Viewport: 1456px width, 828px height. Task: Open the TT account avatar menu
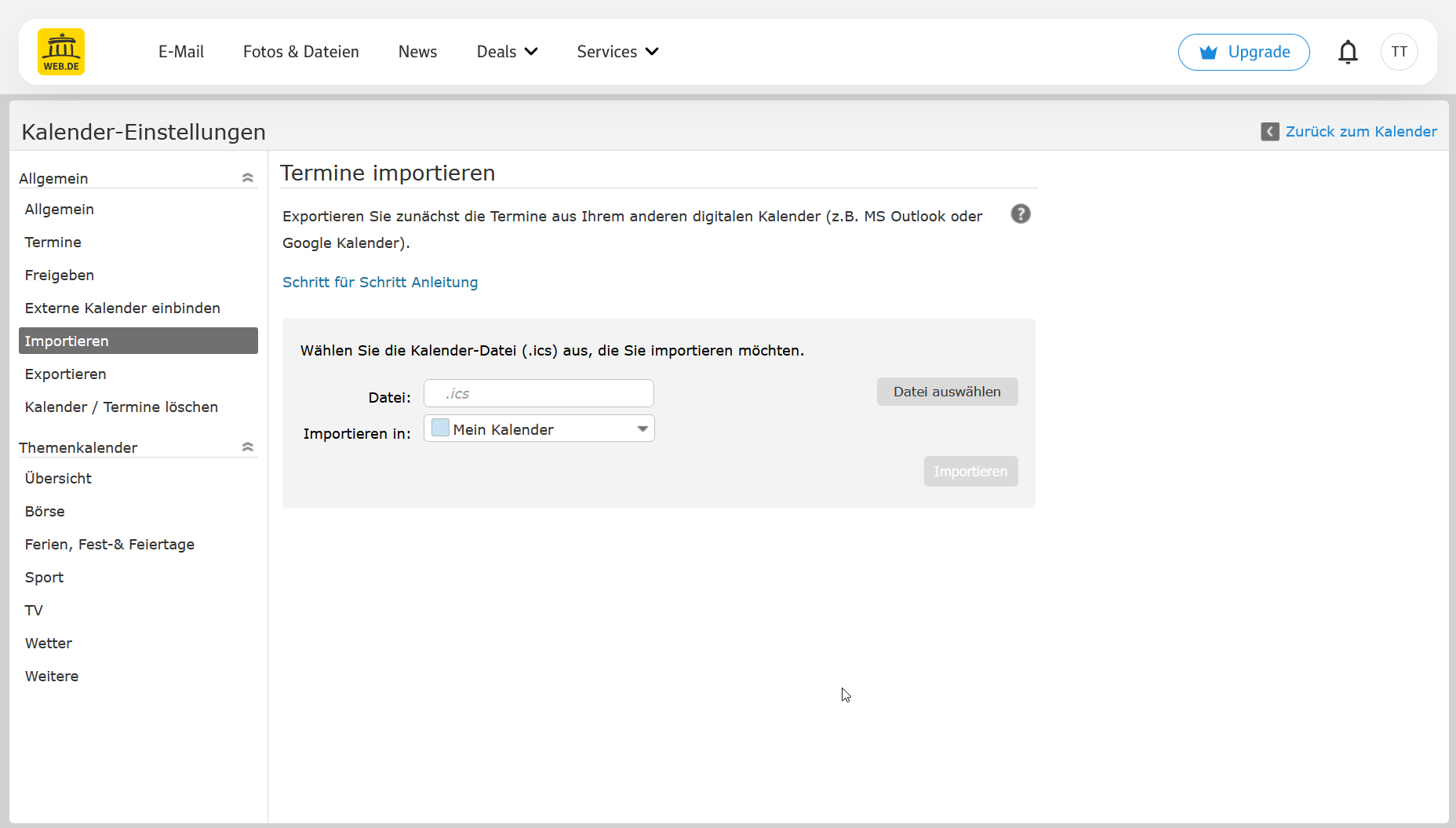(1399, 52)
